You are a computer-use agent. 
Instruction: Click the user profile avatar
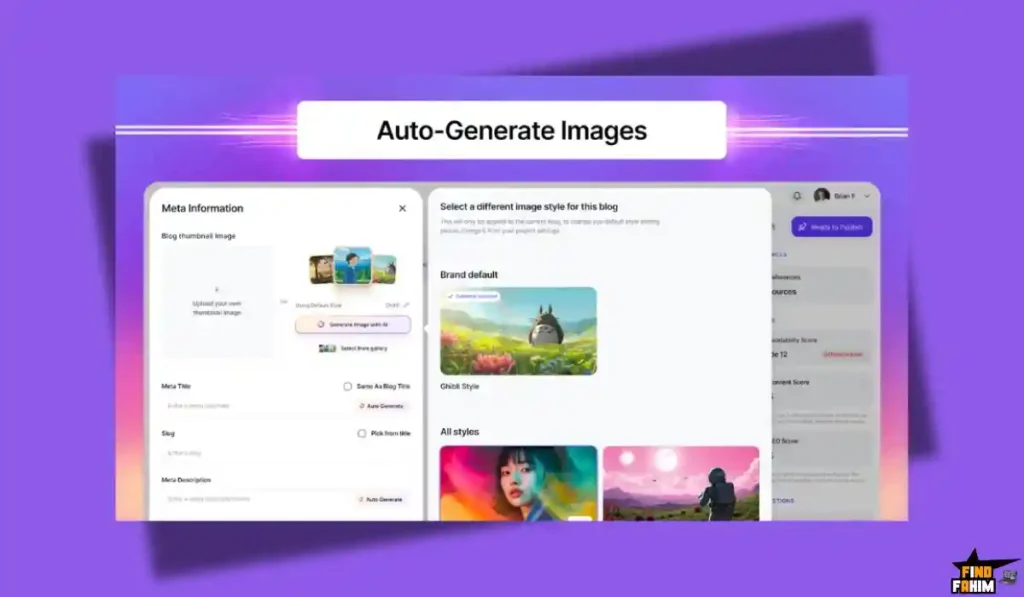(x=822, y=196)
